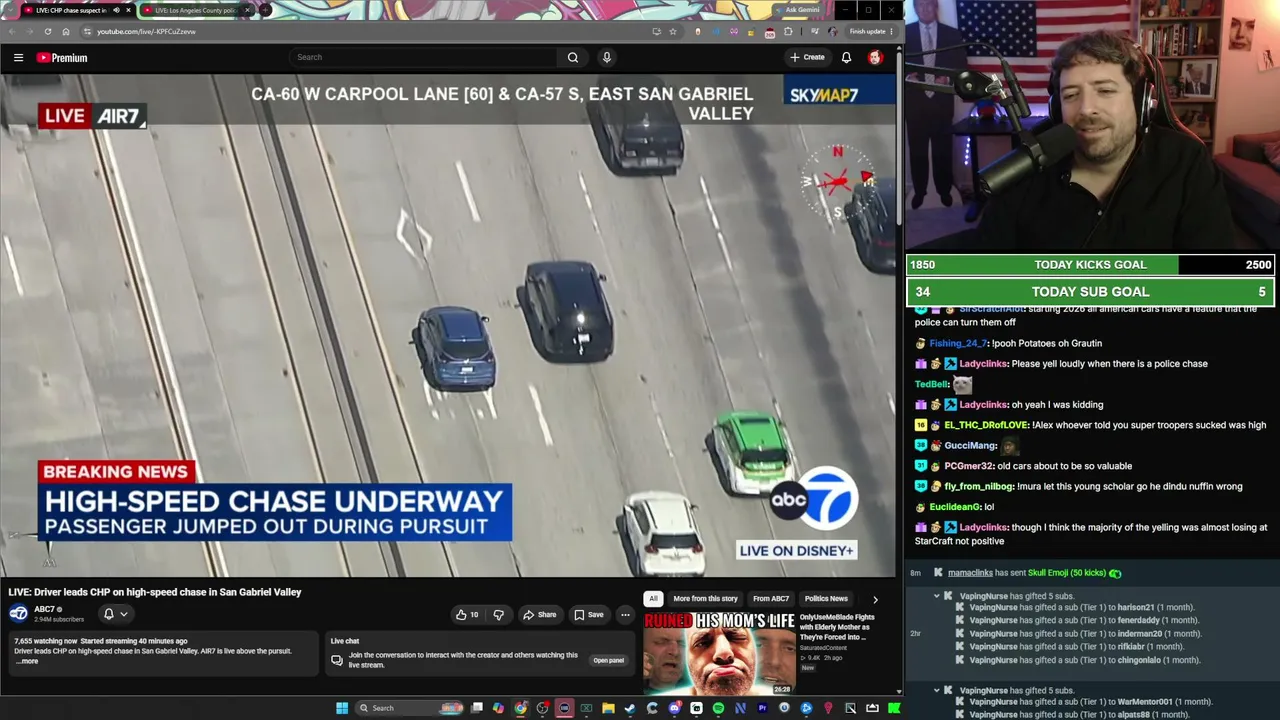Expand video description with ...more

coord(28,661)
